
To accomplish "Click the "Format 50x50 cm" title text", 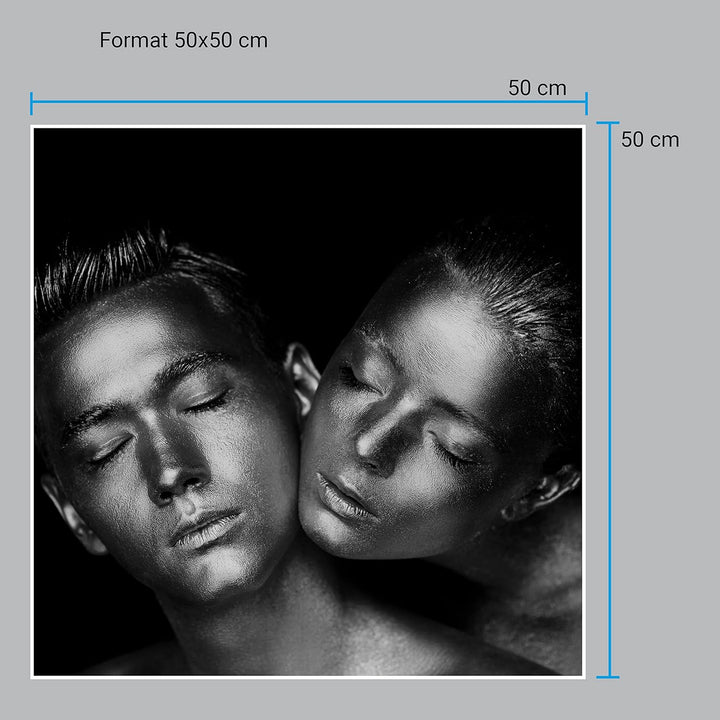I will tap(183, 41).
